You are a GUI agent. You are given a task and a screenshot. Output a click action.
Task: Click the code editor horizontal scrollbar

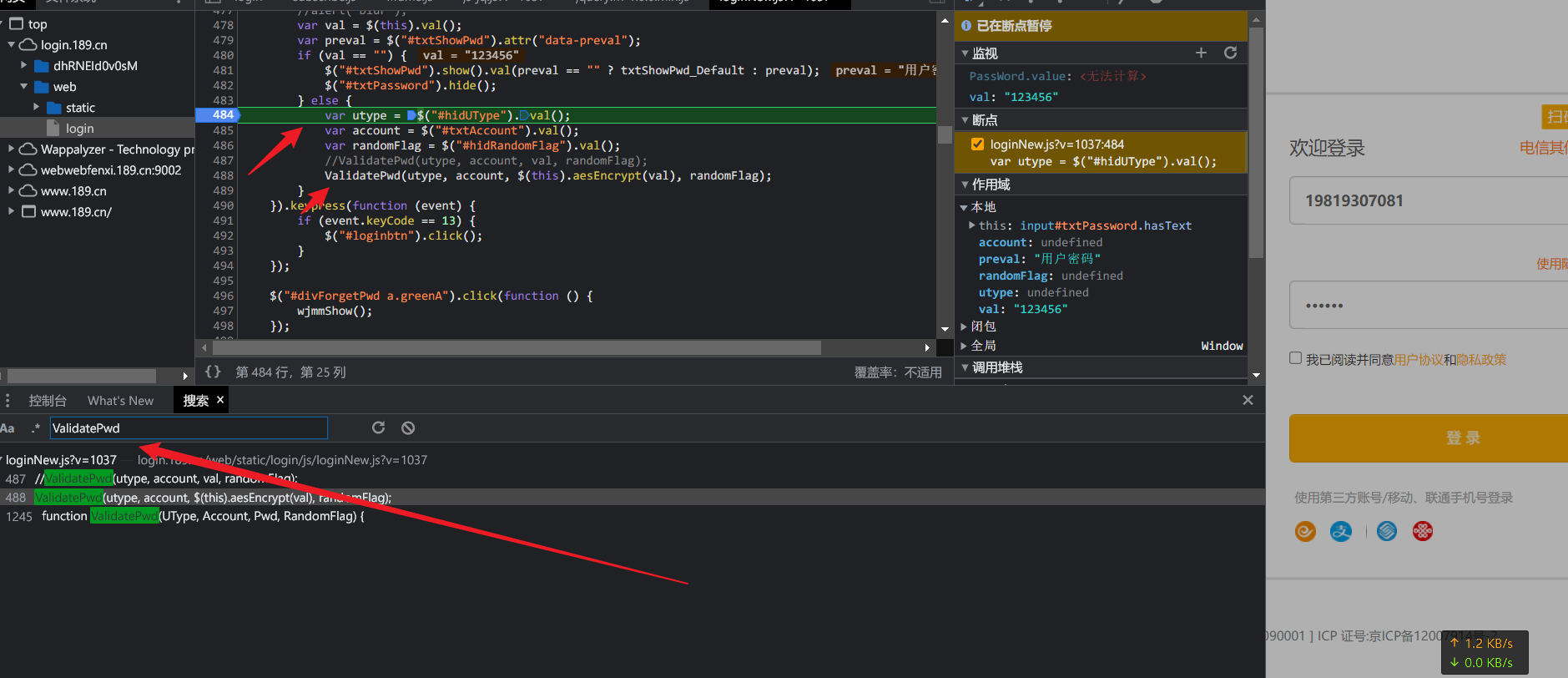point(517,347)
